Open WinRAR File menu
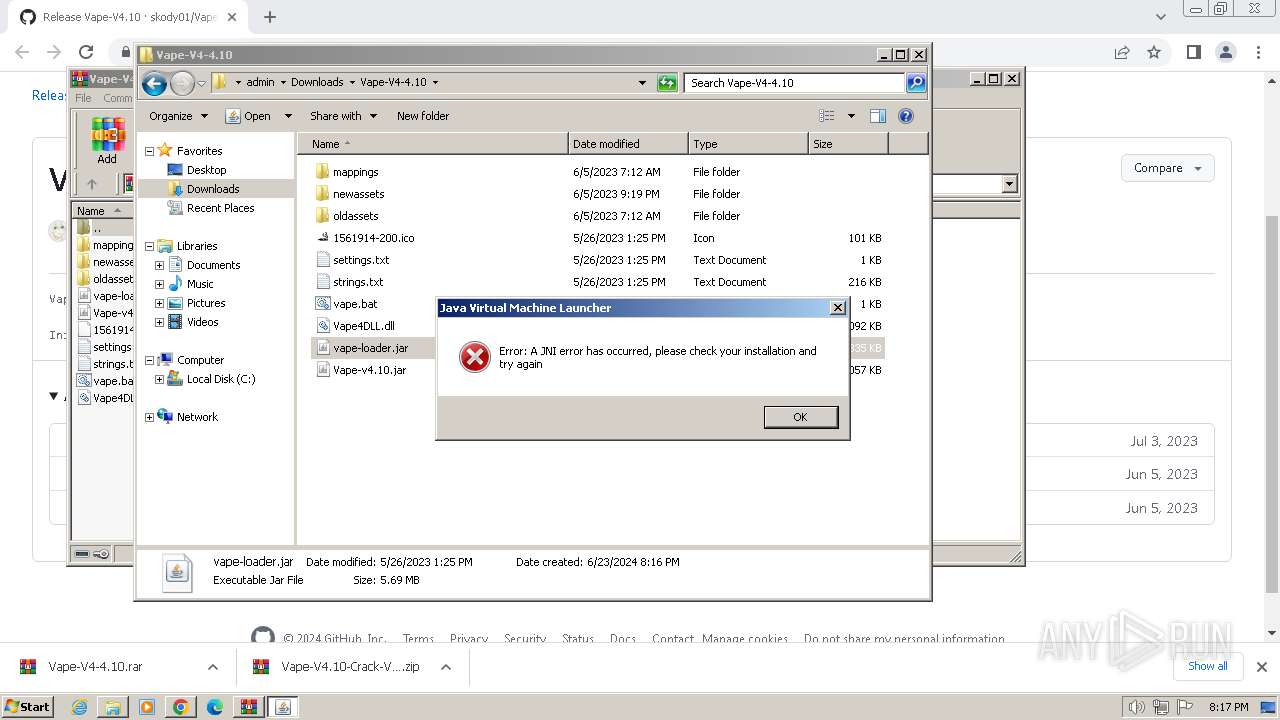The image size is (1280, 720). (83, 98)
